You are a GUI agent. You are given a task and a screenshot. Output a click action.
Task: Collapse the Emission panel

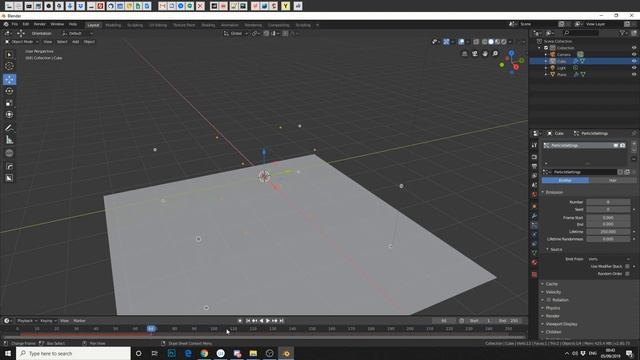click(554, 192)
